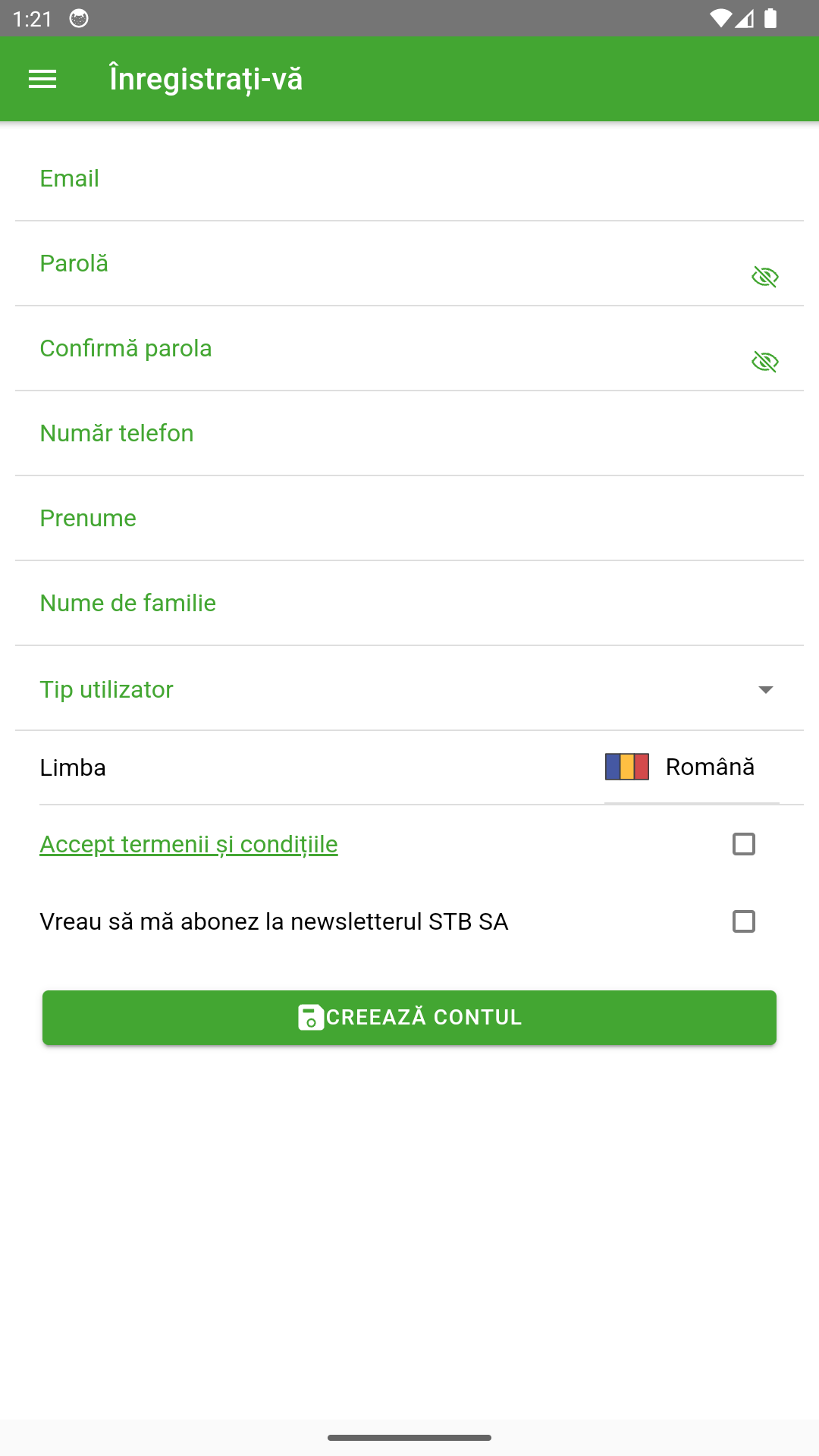The image size is (819, 1456).
Task: Open the Tip utilizator field
Action: [x=379, y=689]
